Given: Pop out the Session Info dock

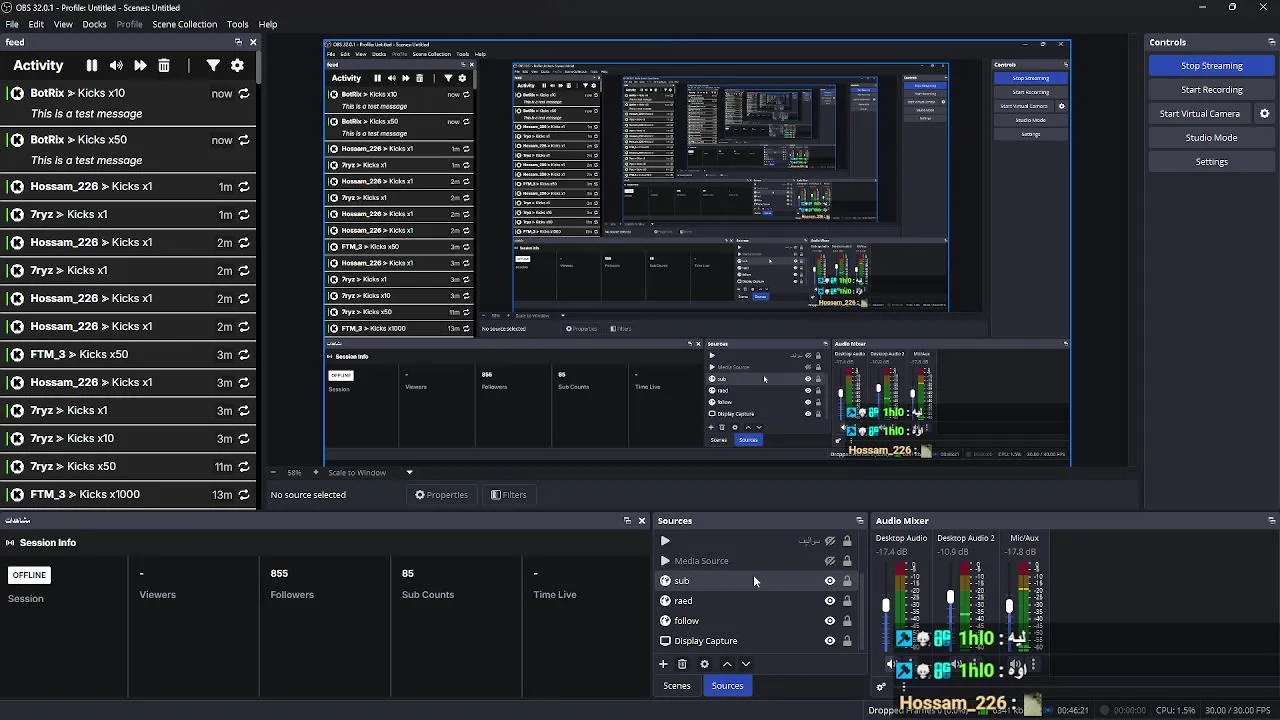Looking at the screenshot, I should pos(627,520).
